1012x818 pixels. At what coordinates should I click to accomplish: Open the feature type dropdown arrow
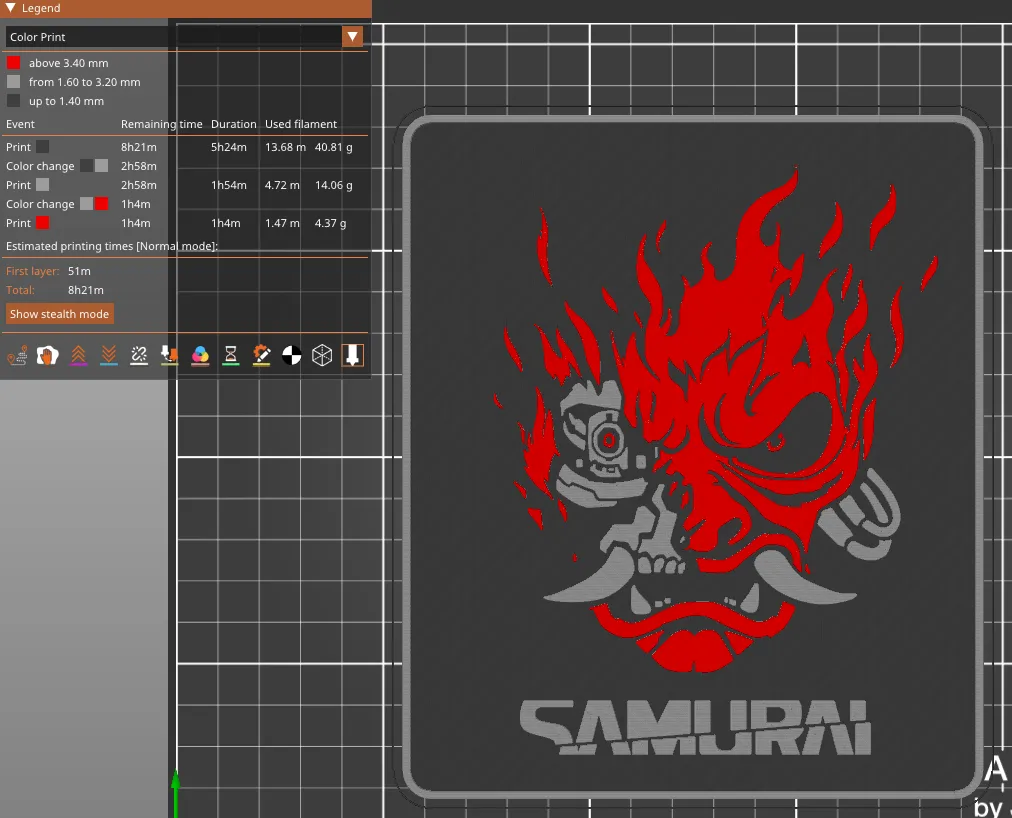(352, 36)
